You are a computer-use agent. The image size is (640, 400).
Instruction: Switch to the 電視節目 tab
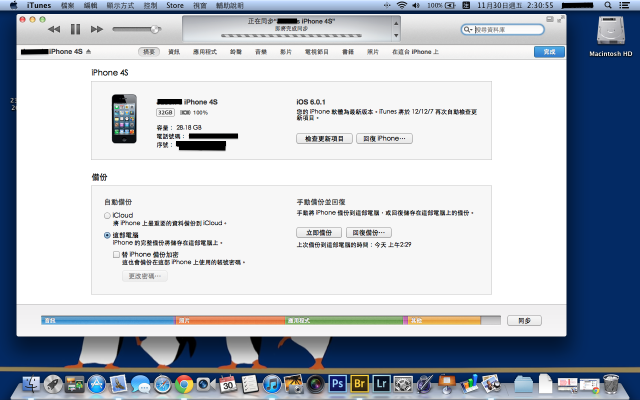tap(317, 52)
